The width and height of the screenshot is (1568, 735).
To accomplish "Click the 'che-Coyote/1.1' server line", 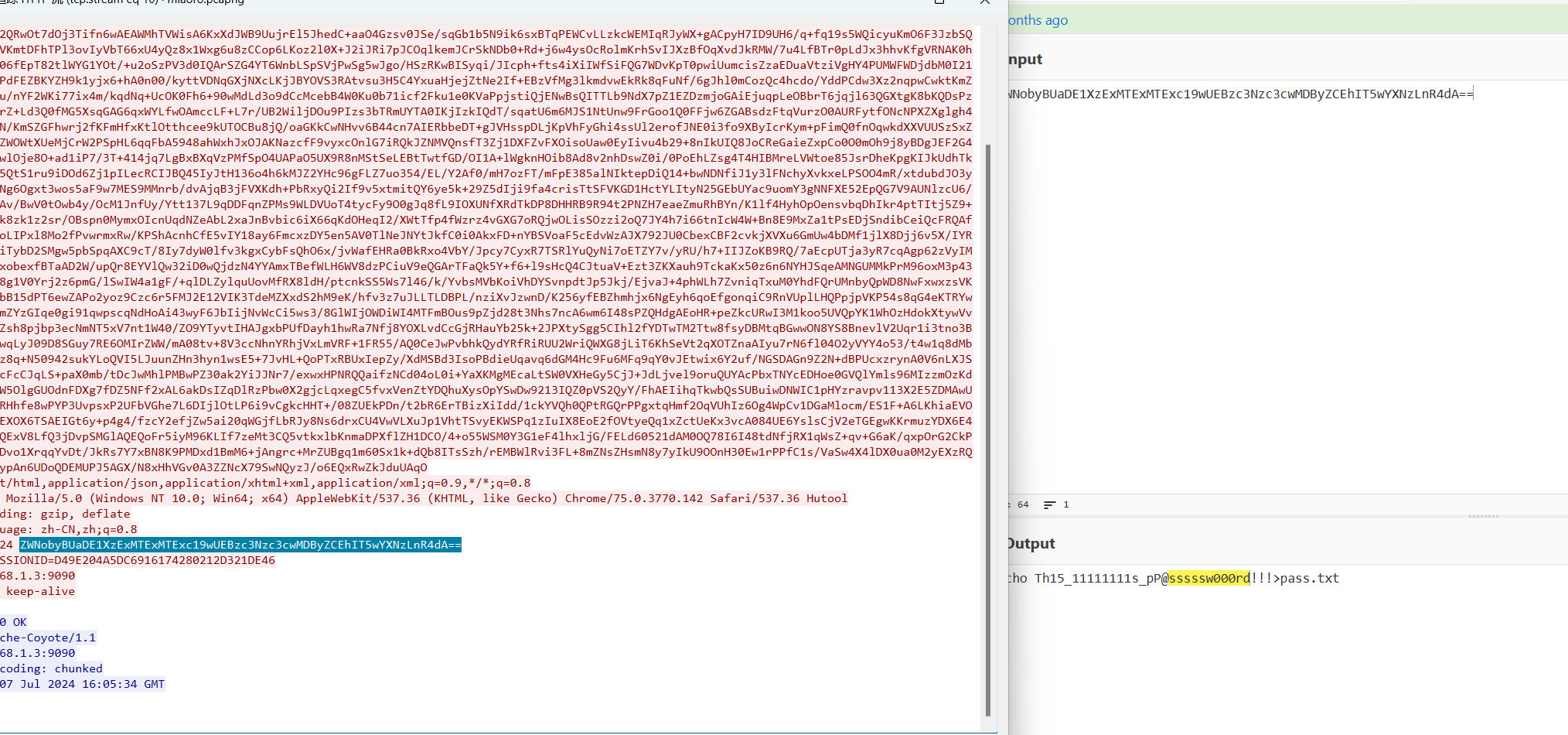I will click(48, 638).
